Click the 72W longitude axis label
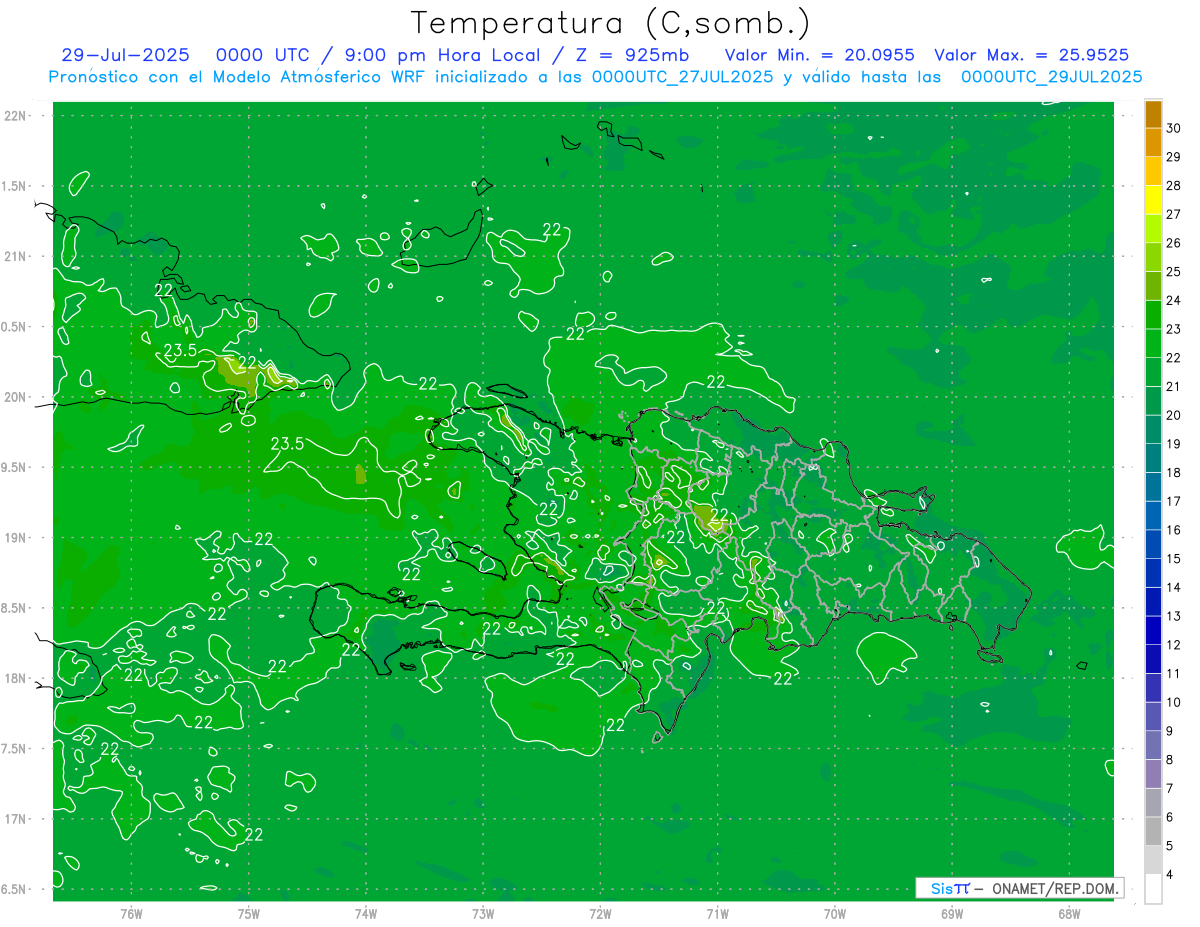Screen dimensions: 1200x927 [600, 913]
